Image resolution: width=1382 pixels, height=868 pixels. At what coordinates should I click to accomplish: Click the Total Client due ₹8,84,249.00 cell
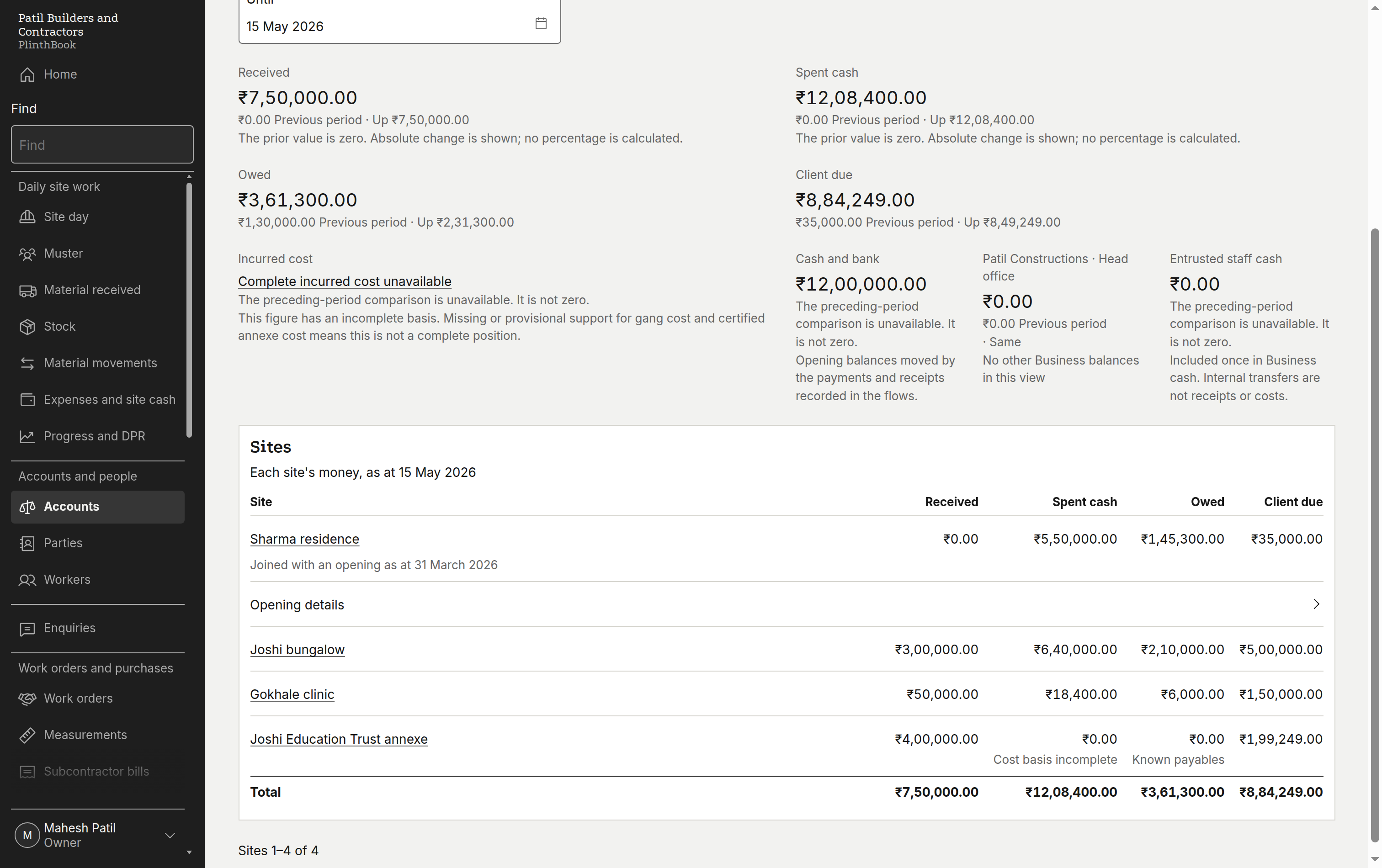tap(1281, 793)
